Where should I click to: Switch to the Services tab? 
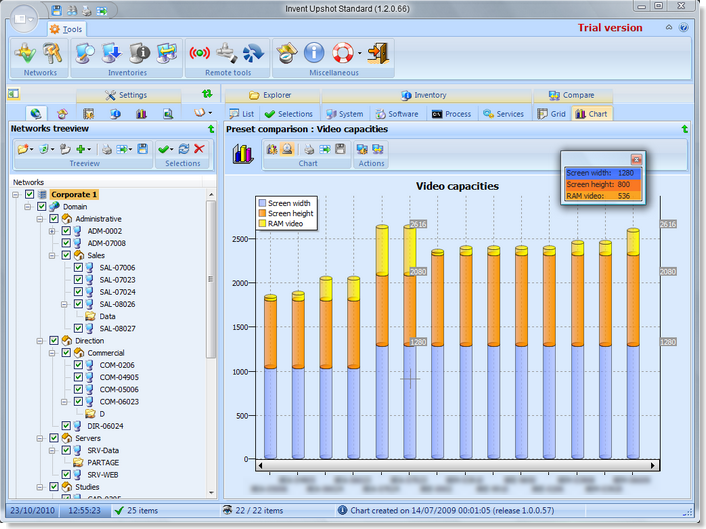coord(503,114)
